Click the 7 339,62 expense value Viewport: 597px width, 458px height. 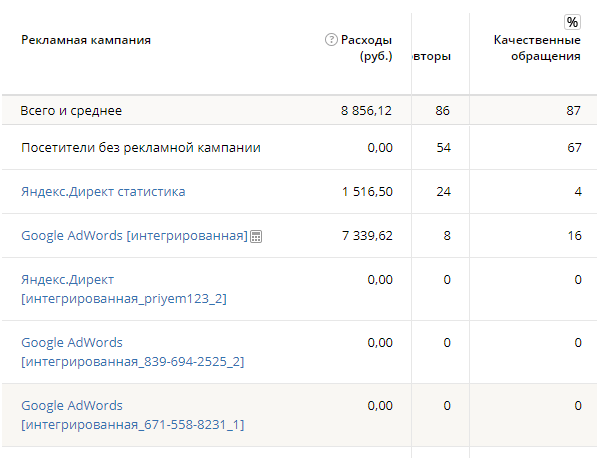click(367, 236)
